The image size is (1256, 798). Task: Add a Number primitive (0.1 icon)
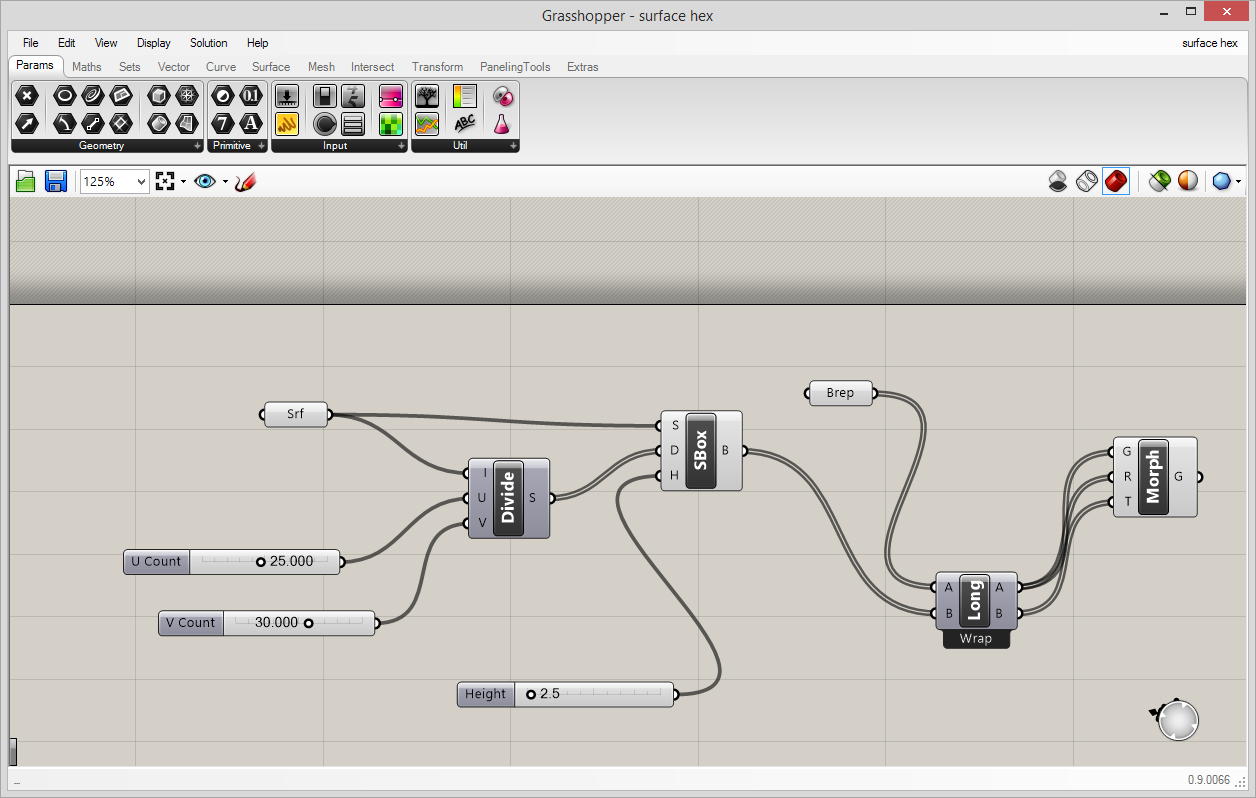(251, 96)
